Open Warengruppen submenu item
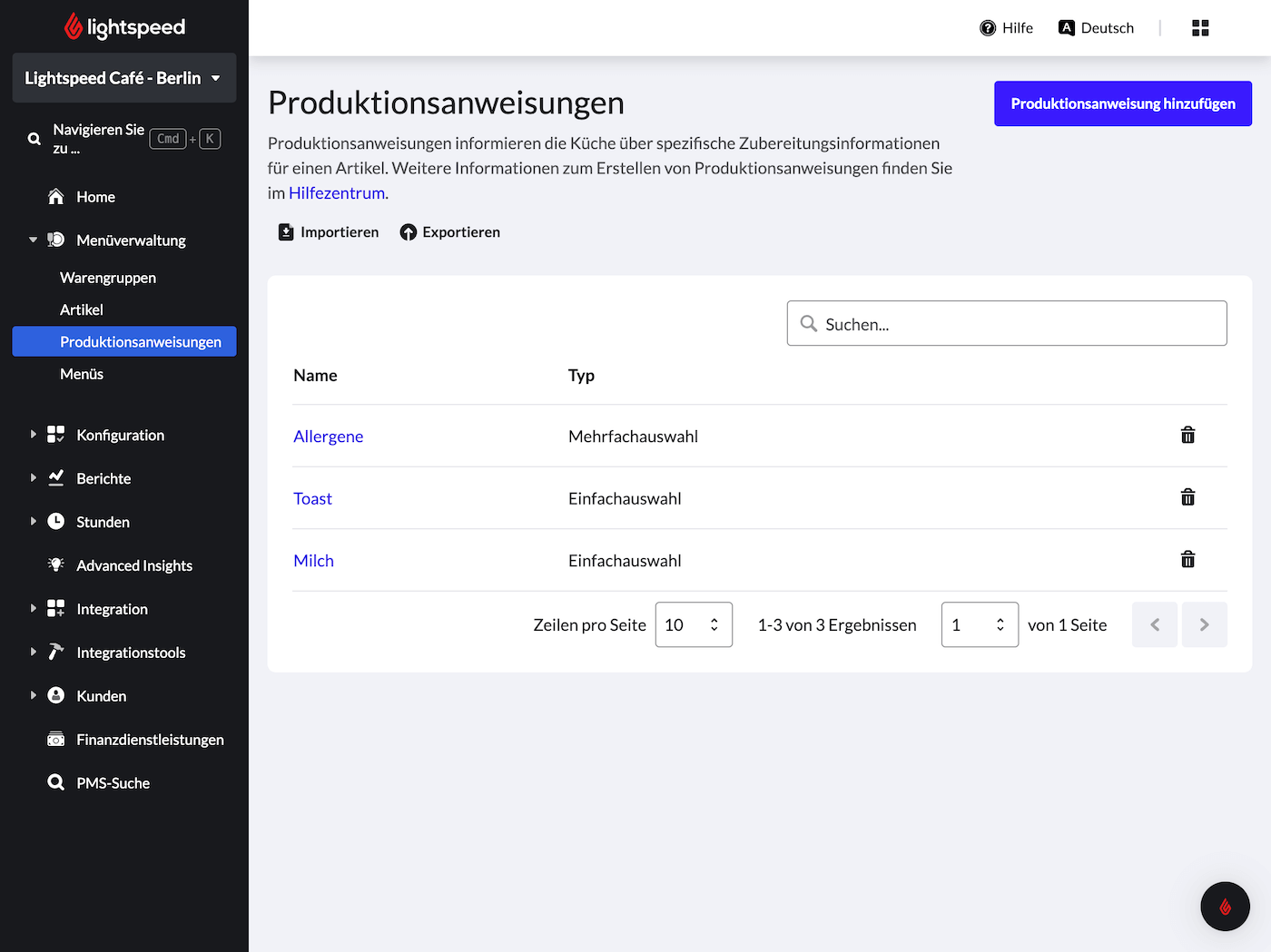 click(x=108, y=278)
